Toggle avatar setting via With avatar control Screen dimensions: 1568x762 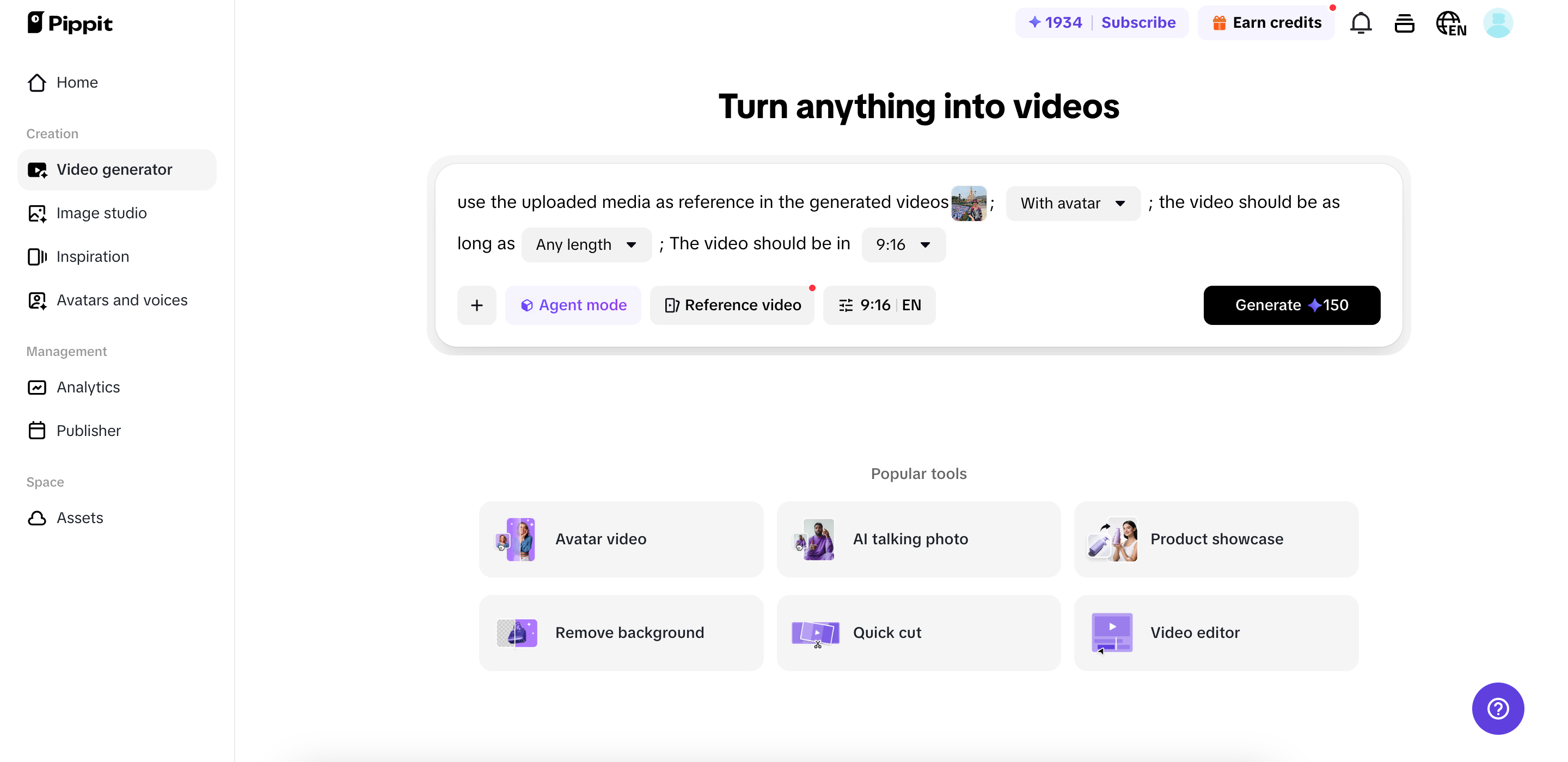(1073, 202)
